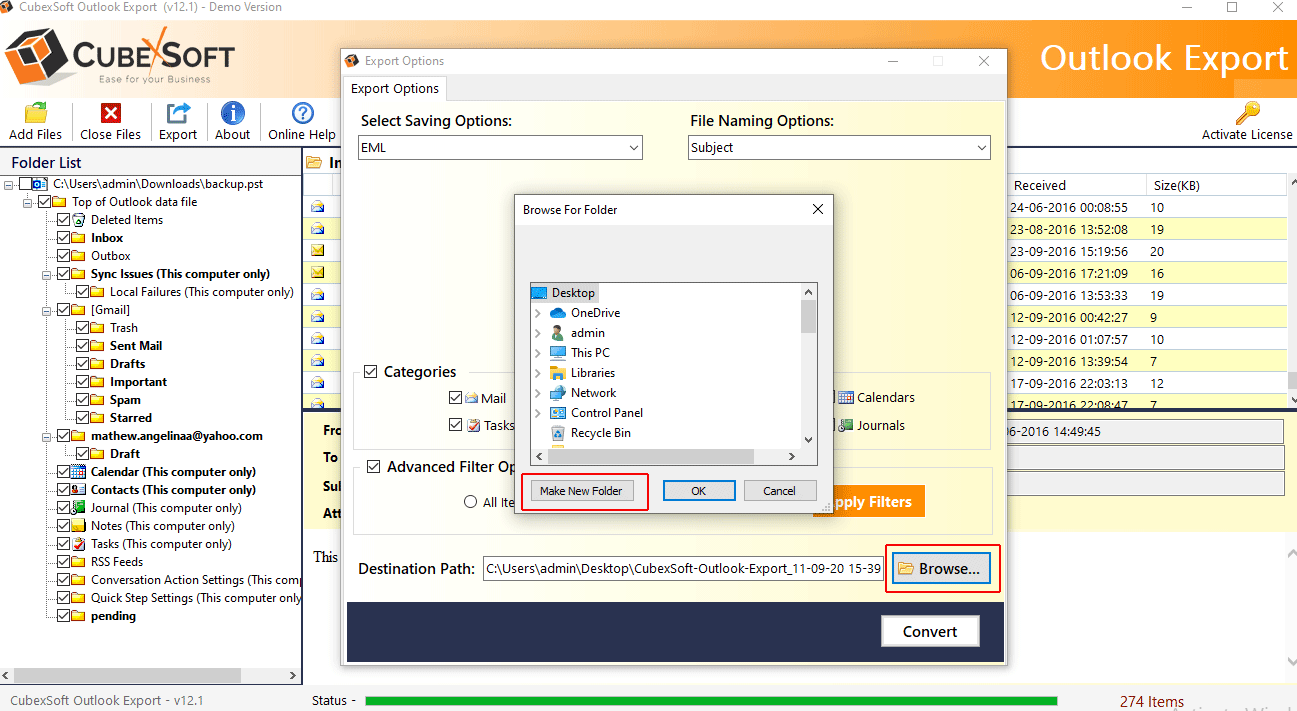This screenshot has width=1297, height=711.
Task: Click the Calendars category icon
Action: (846, 397)
